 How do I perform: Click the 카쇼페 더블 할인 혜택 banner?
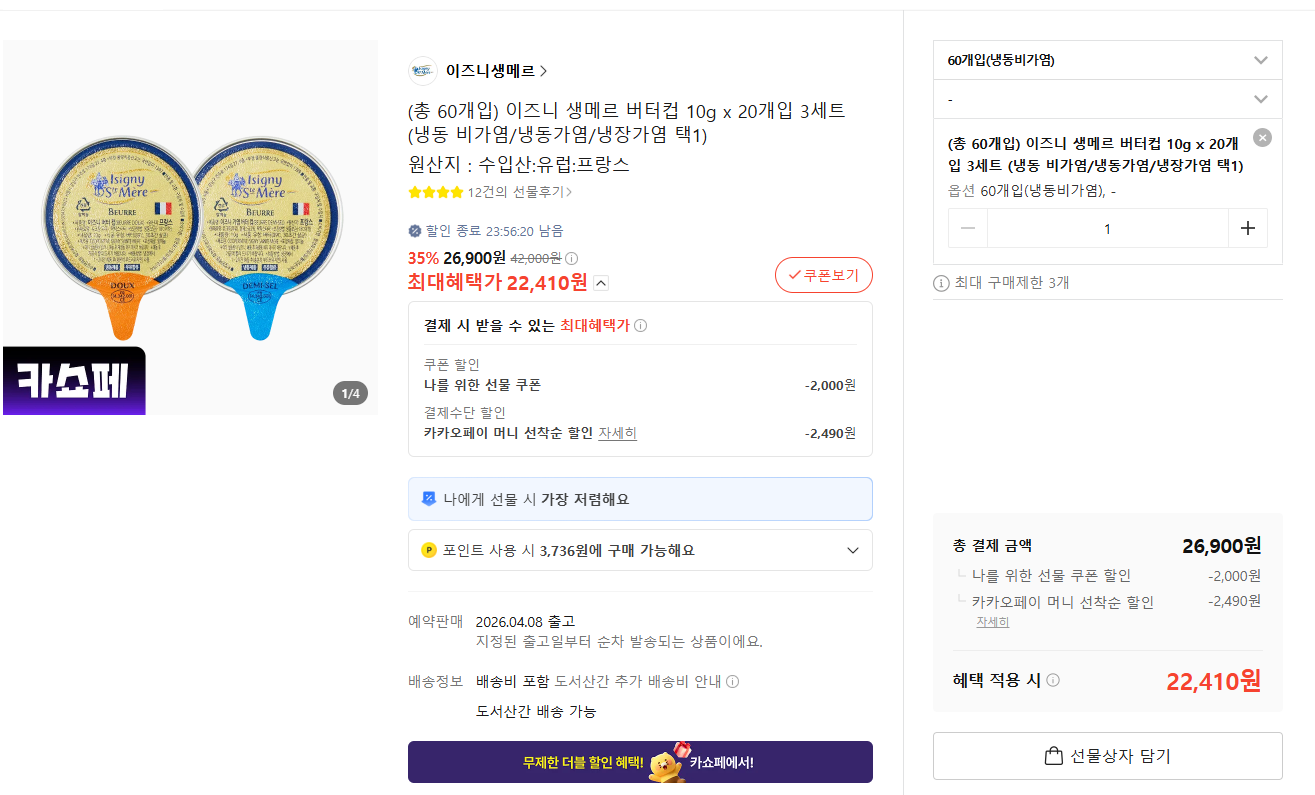(x=640, y=762)
